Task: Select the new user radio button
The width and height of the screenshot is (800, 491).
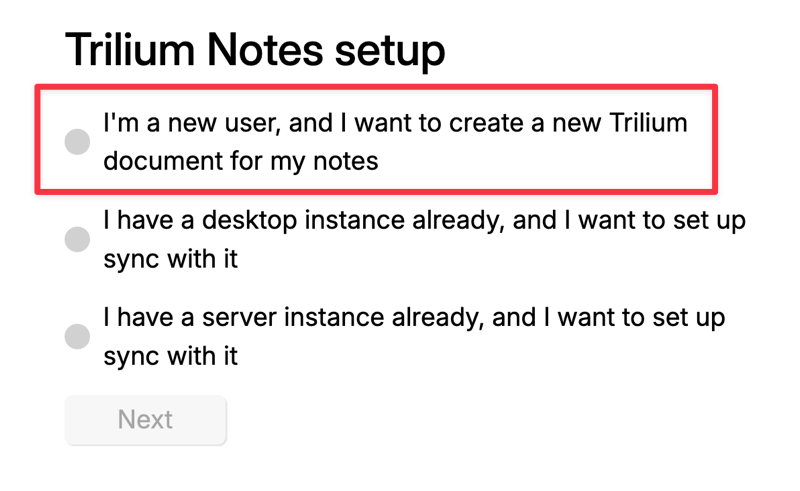Action: tap(78, 141)
